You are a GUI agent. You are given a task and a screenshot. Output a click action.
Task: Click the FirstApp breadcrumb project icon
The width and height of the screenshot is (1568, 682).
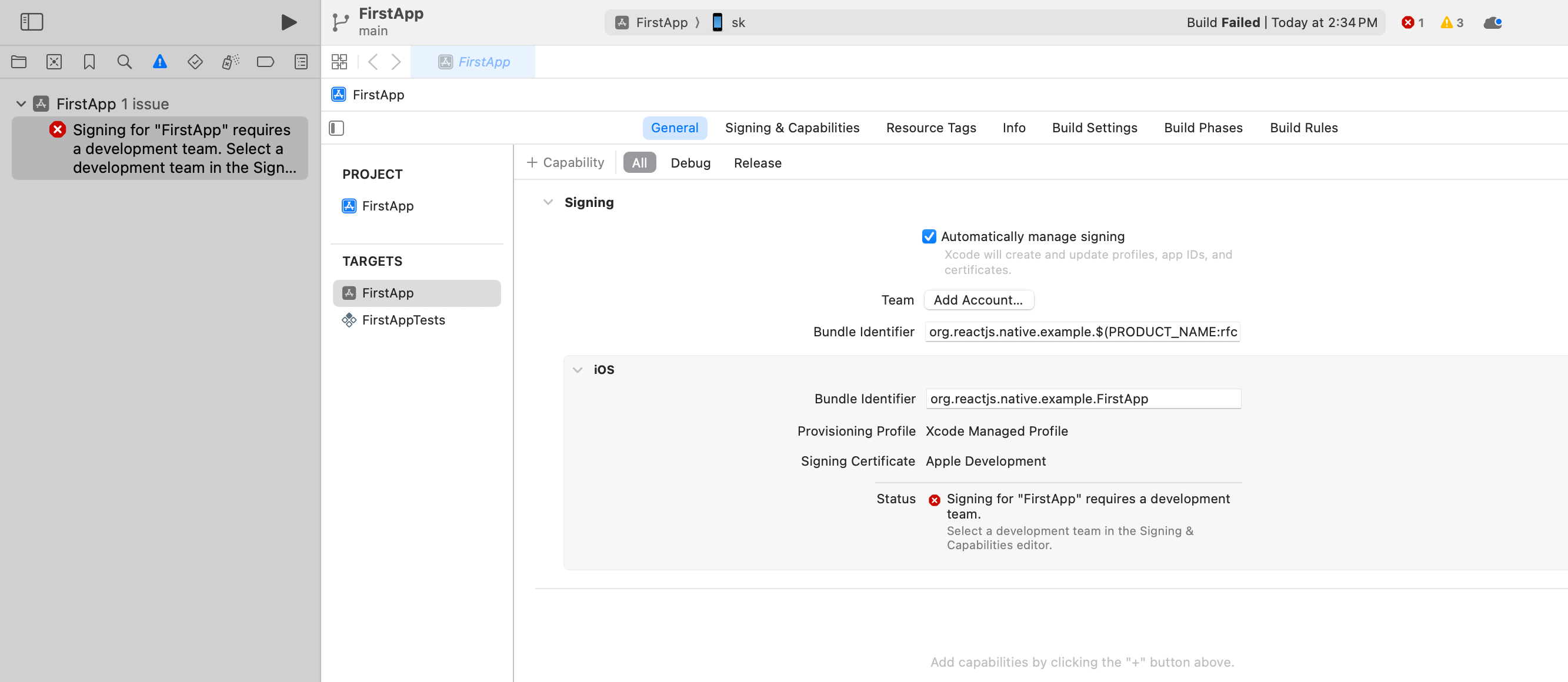click(339, 94)
